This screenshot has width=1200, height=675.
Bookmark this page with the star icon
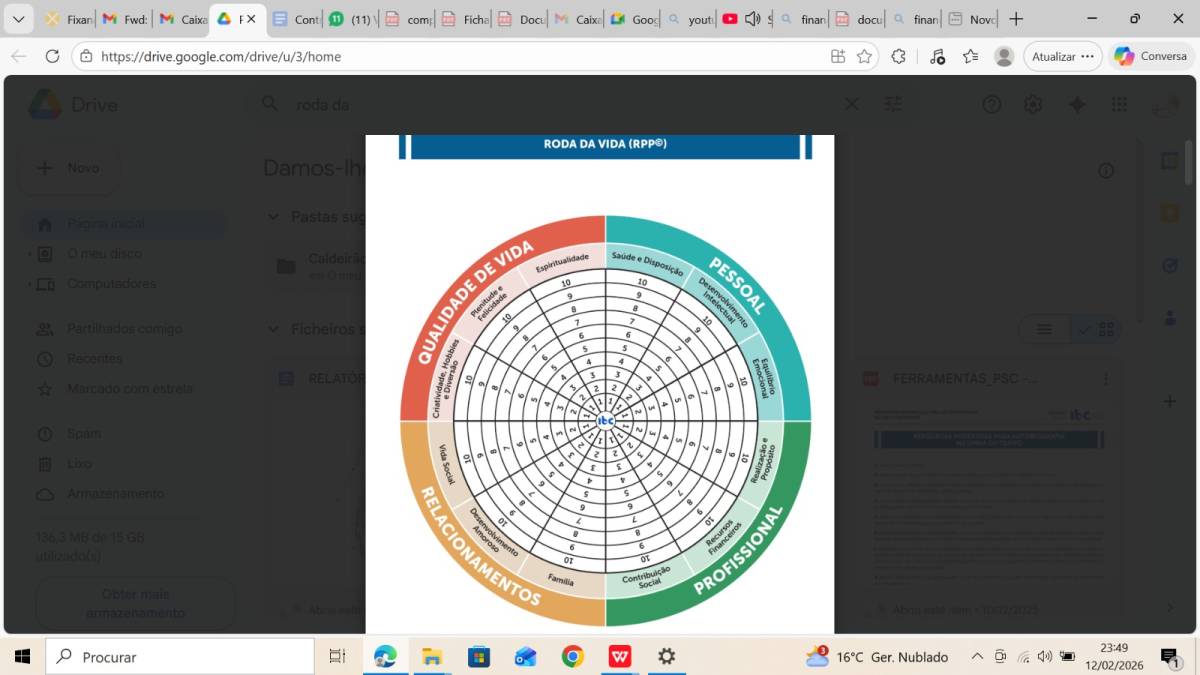pyautogui.click(x=864, y=57)
